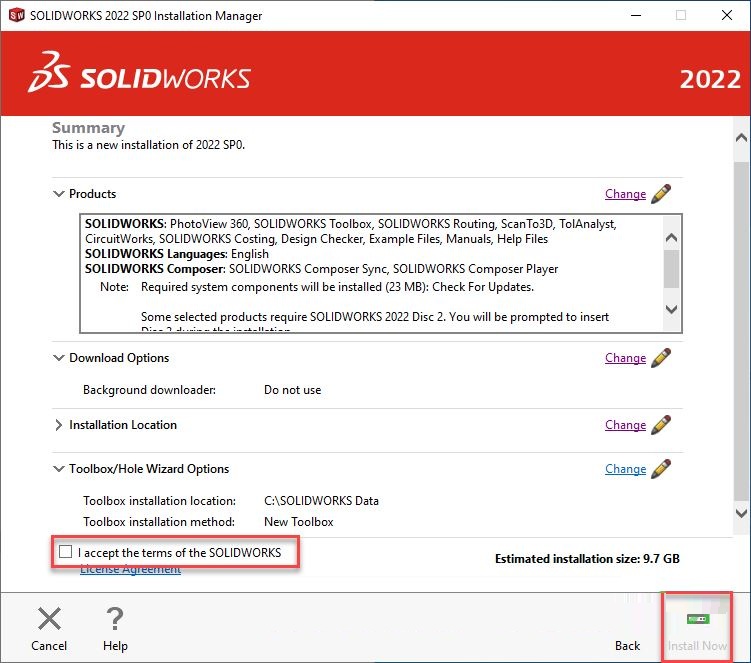Click the Change link for Installation Location
Screen dimensions: 751x663
click(626, 425)
